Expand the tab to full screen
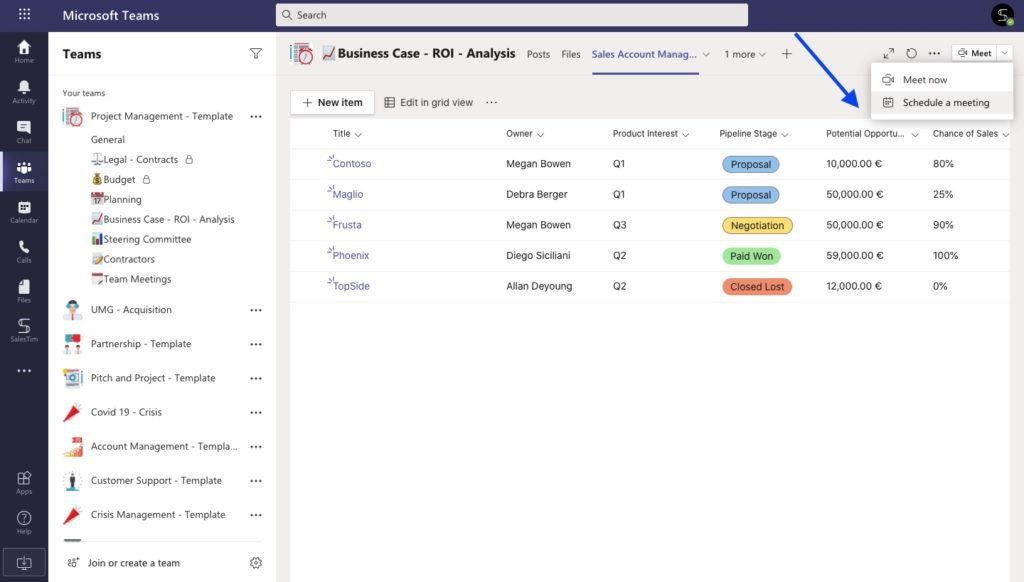This screenshot has width=1024, height=582. click(889, 54)
